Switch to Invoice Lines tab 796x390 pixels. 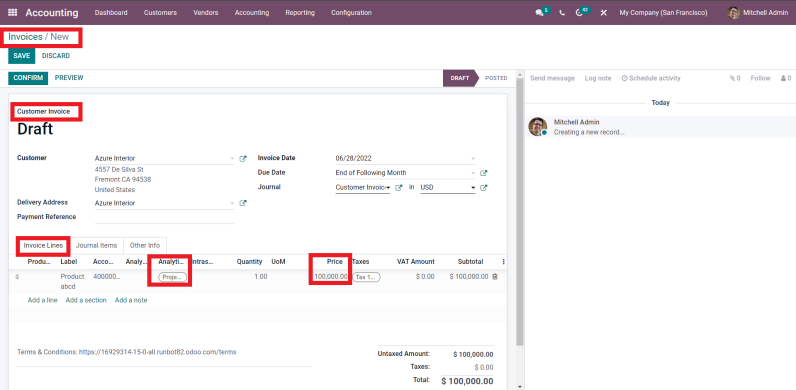[43, 245]
